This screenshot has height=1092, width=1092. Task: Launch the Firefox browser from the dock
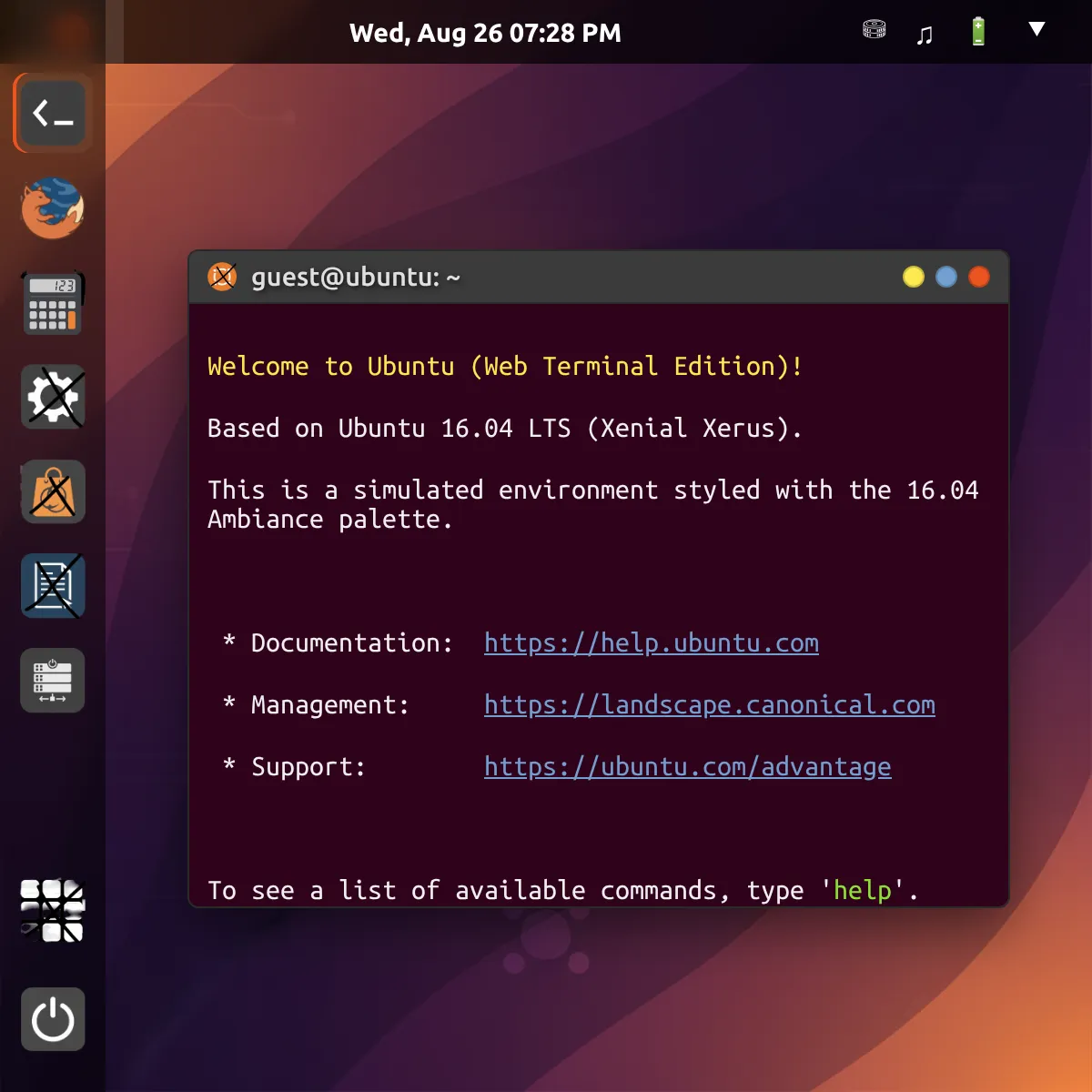pos(53,208)
